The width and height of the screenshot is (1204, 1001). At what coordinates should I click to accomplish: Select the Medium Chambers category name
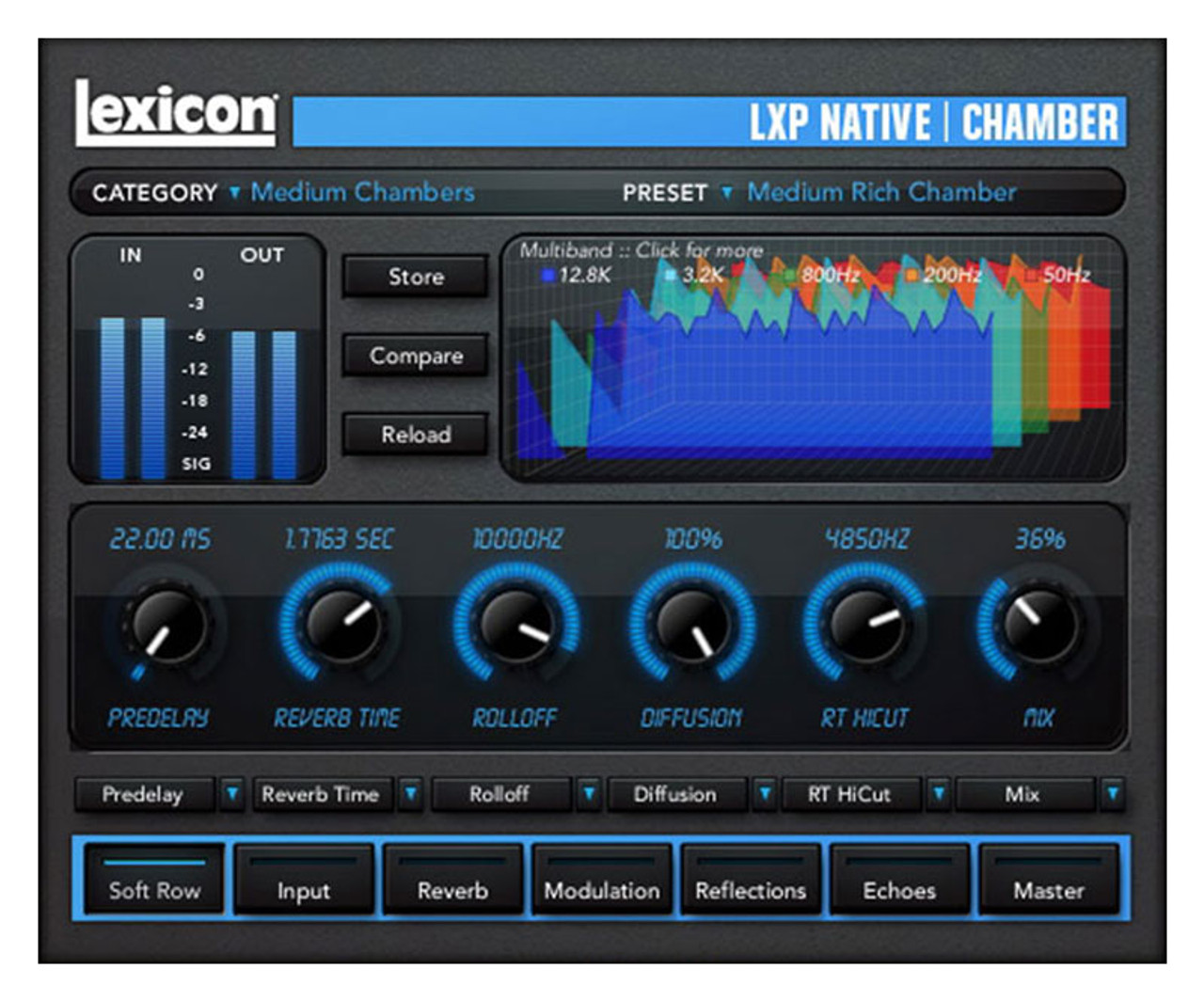(x=363, y=192)
